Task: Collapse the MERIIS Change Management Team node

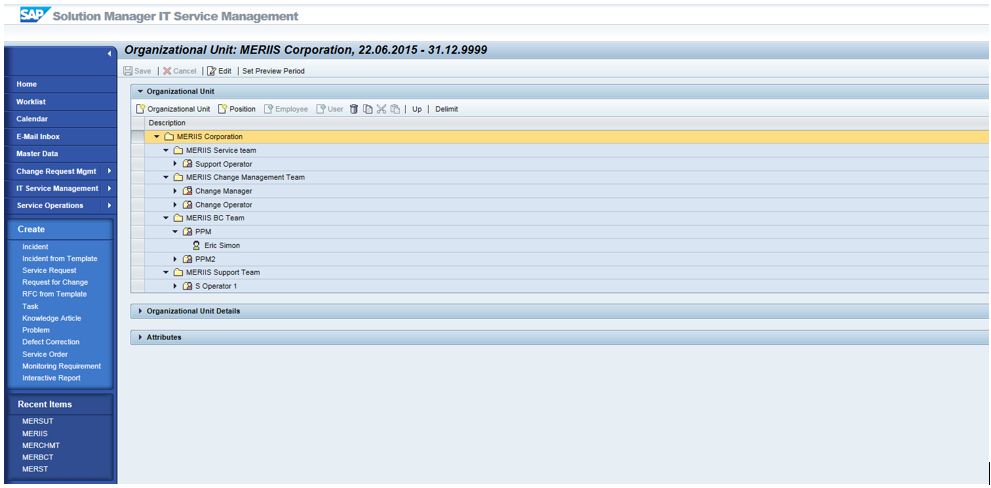Action: (166, 178)
